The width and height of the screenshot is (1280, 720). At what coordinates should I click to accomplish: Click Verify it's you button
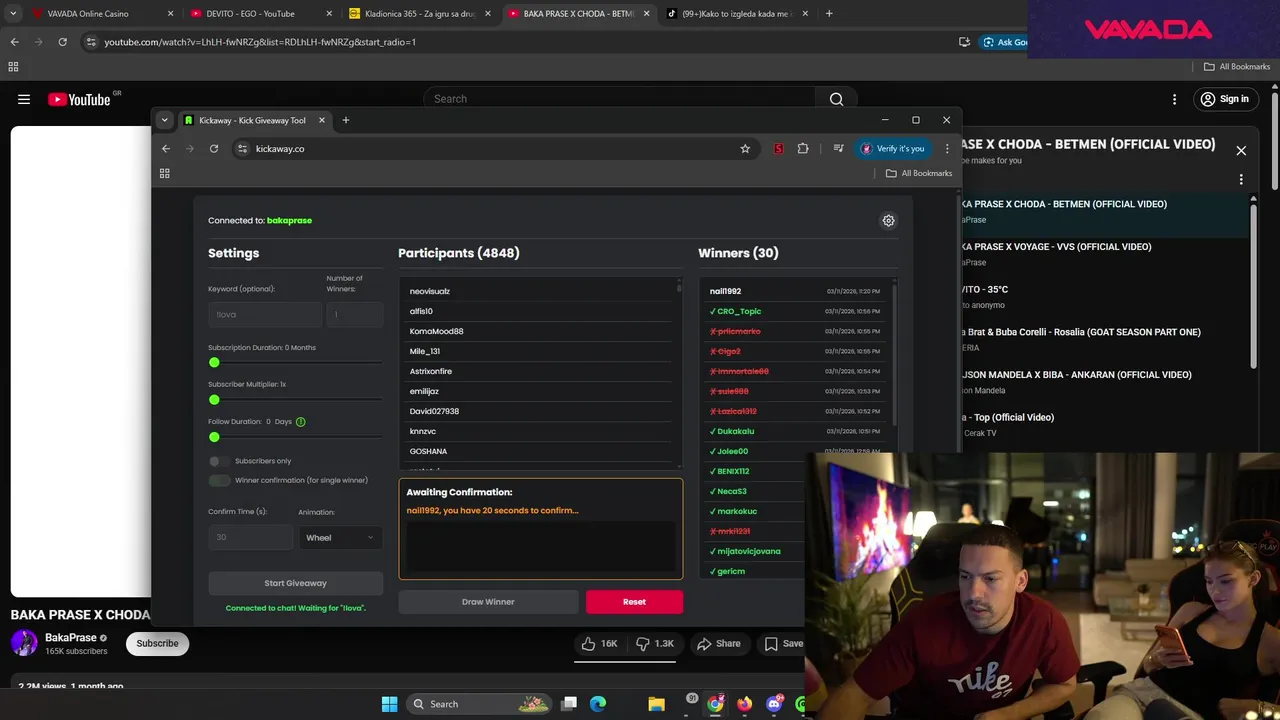coord(893,148)
